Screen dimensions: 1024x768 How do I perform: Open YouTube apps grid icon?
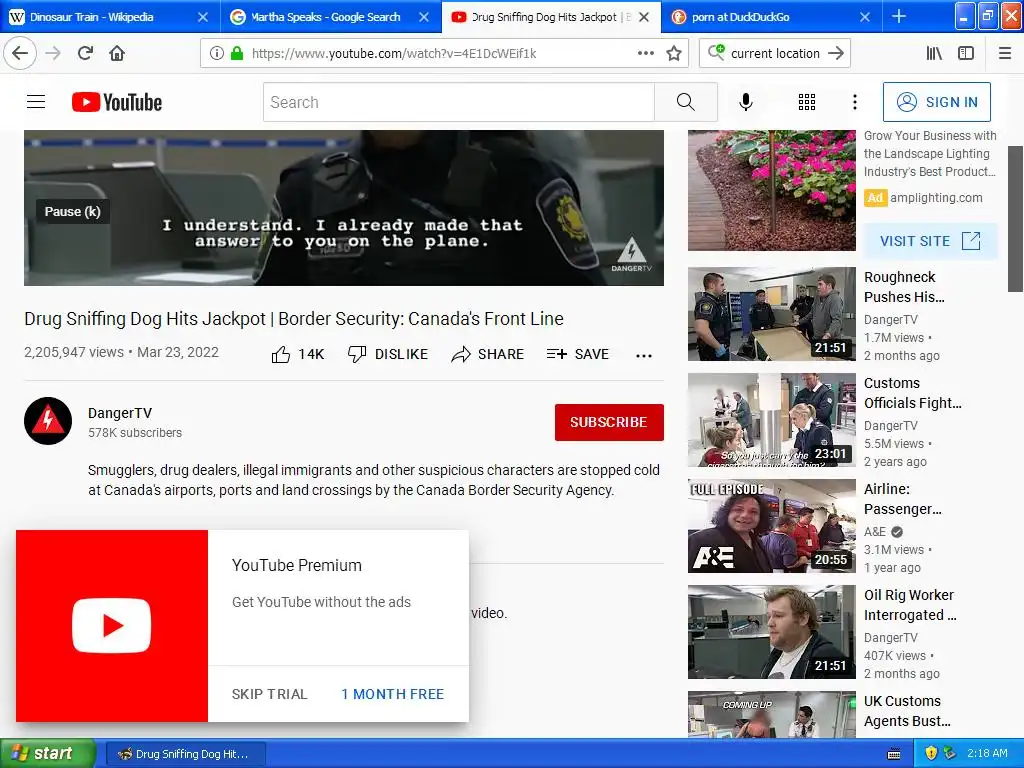(x=807, y=102)
